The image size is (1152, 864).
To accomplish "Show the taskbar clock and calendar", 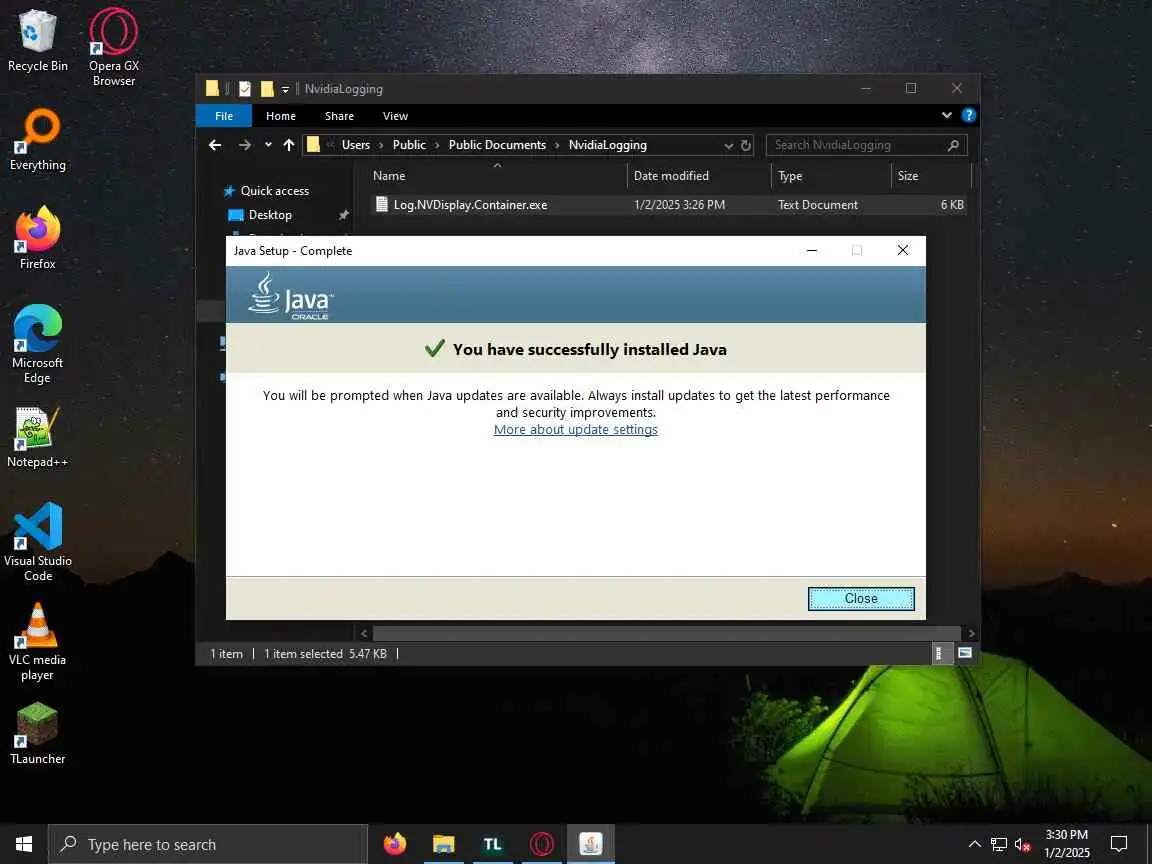I will click(1067, 844).
